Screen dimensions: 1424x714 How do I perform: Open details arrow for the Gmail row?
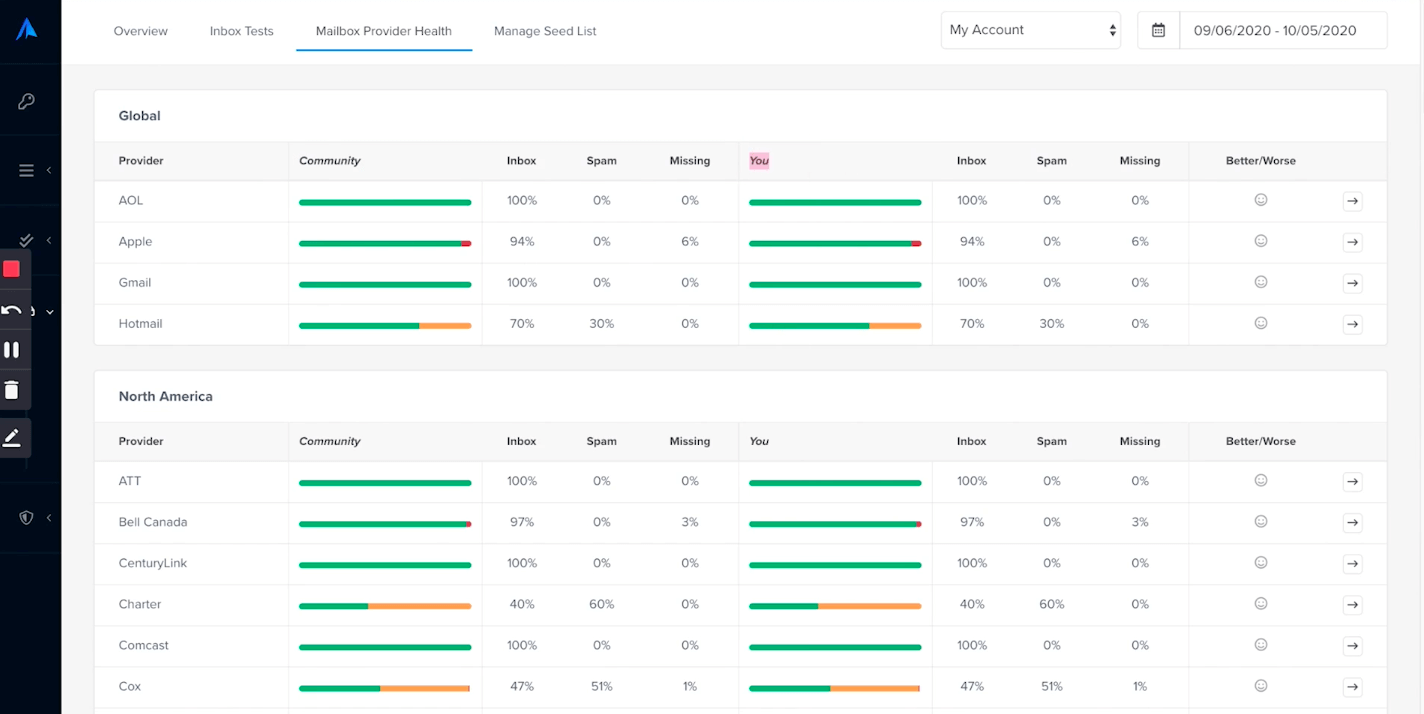point(1352,283)
